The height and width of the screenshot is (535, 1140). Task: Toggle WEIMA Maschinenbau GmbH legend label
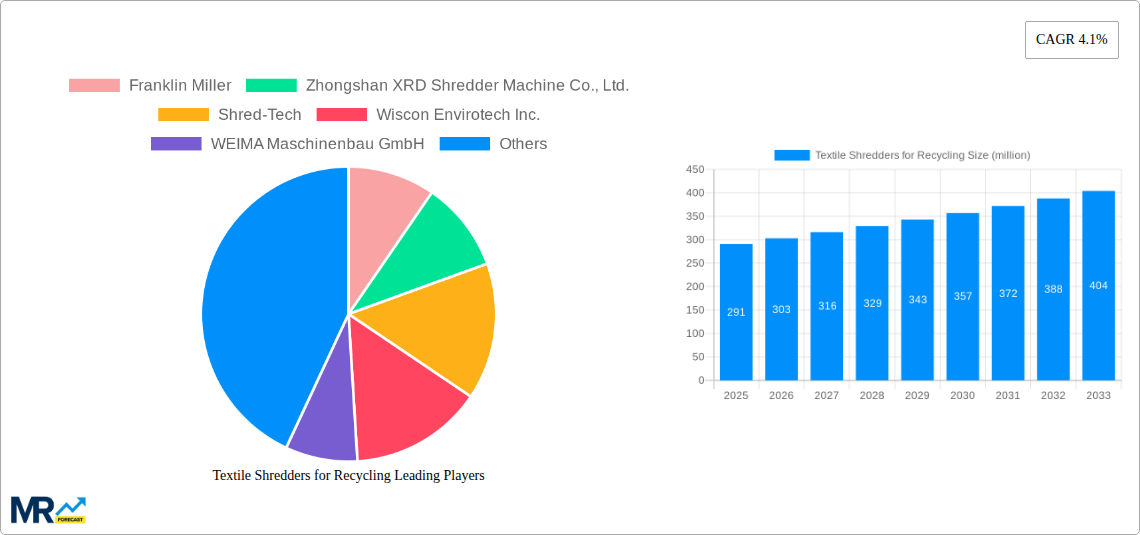coord(318,144)
